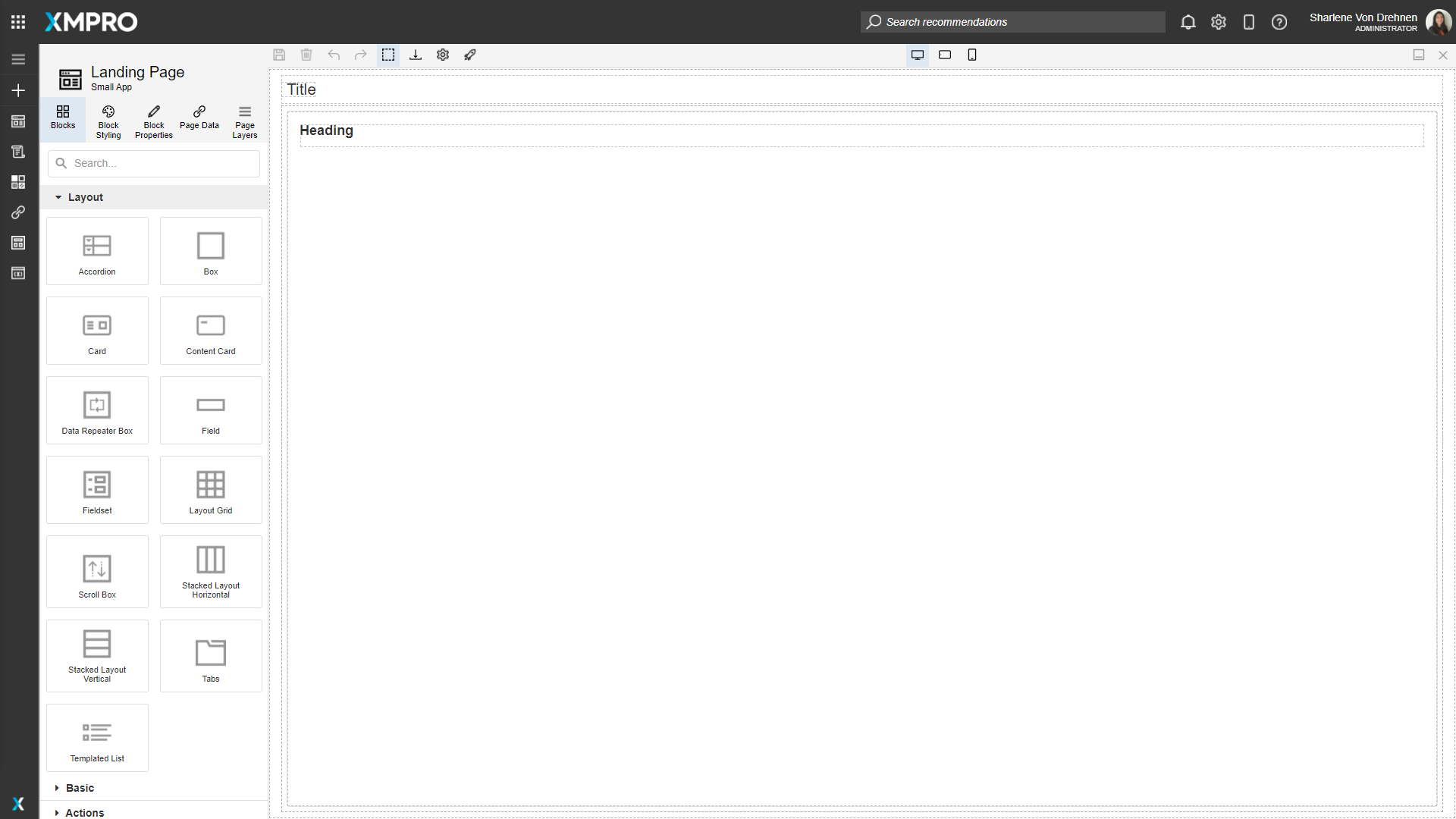Click the notifications bell icon

coord(1188,22)
